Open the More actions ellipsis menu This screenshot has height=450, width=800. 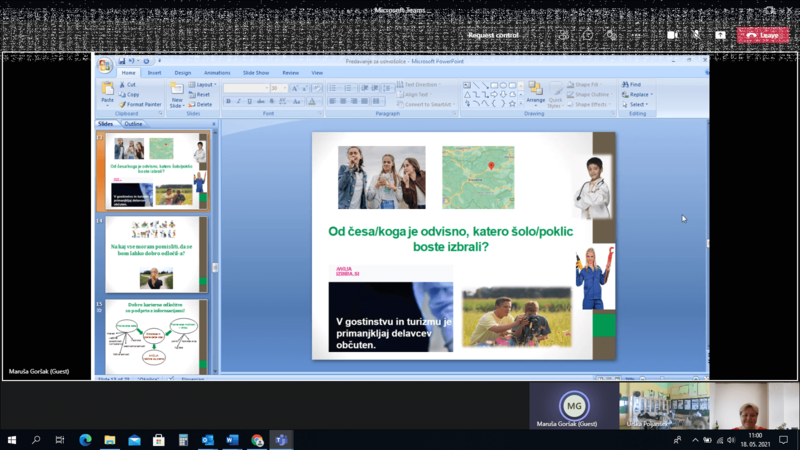(x=636, y=35)
